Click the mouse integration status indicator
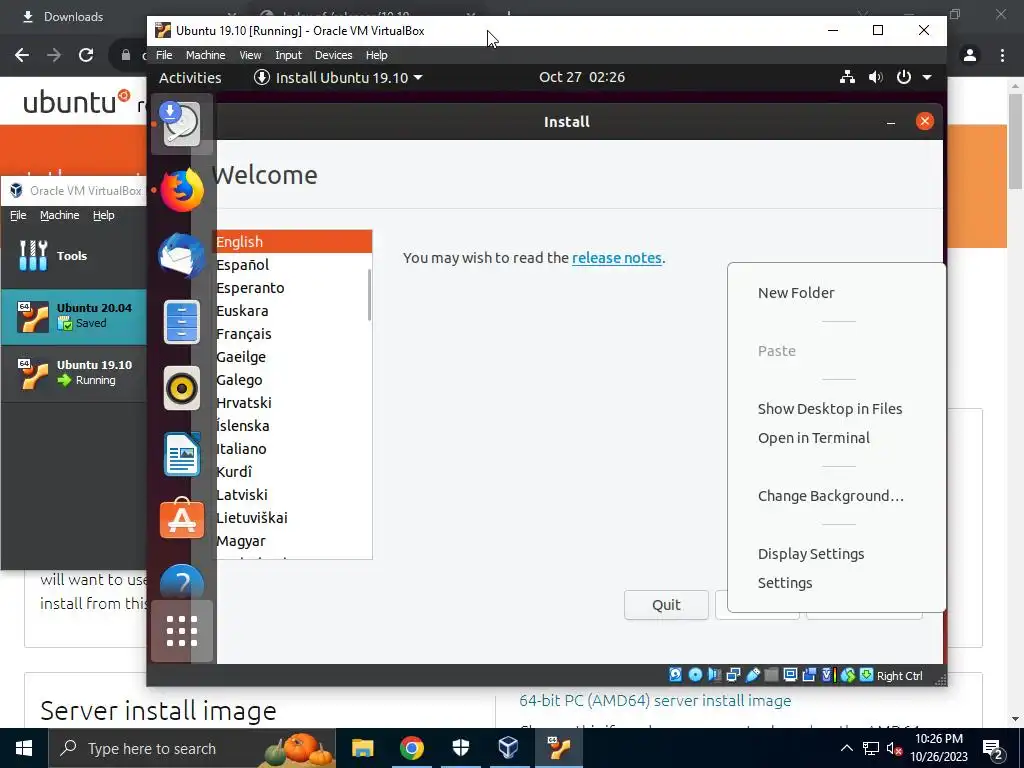The image size is (1024, 768). coord(848,675)
